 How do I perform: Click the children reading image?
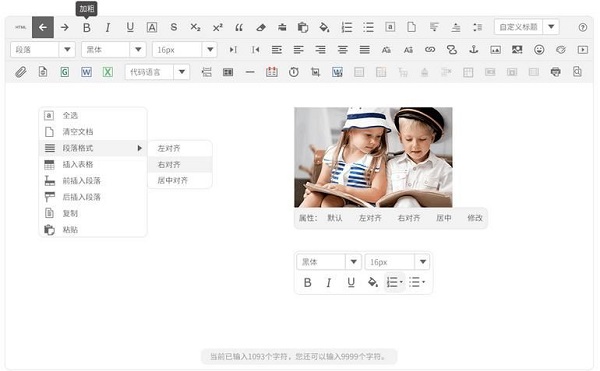click(373, 157)
